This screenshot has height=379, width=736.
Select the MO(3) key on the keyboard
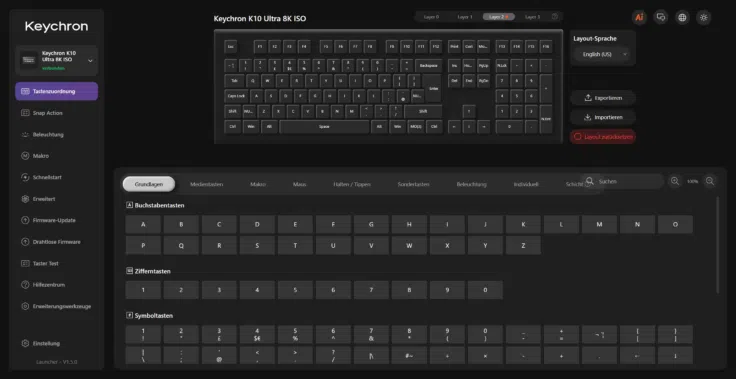(x=415, y=127)
